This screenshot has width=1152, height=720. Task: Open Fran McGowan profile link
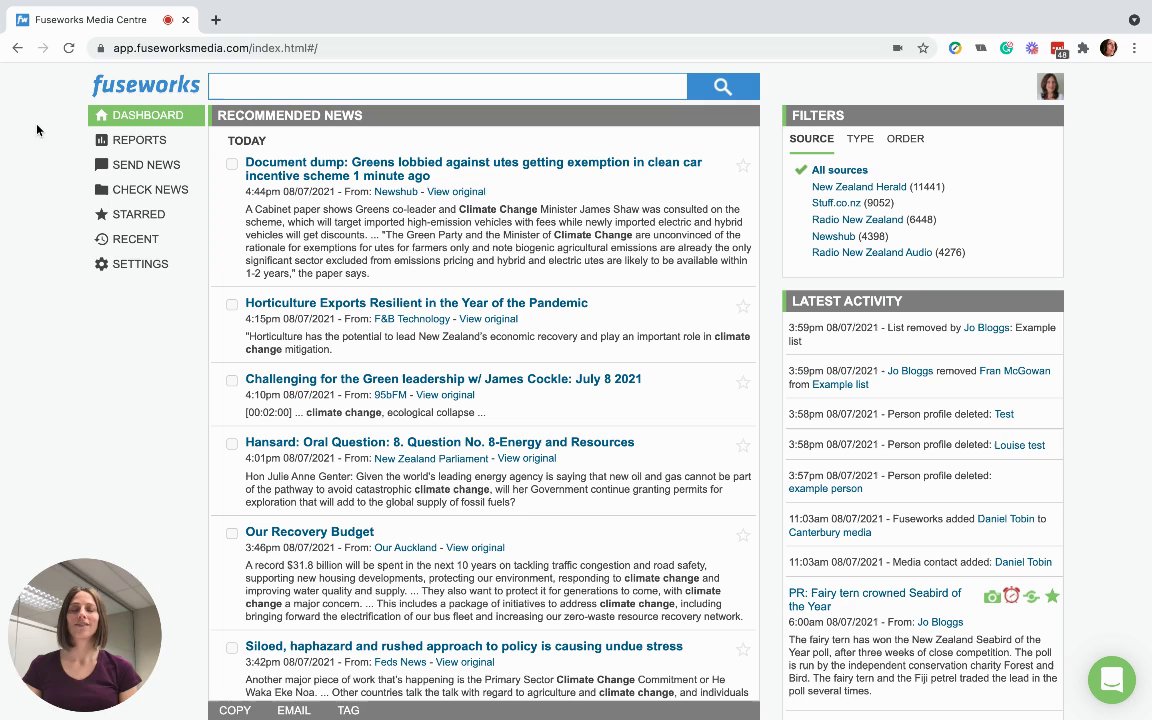click(1015, 371)
